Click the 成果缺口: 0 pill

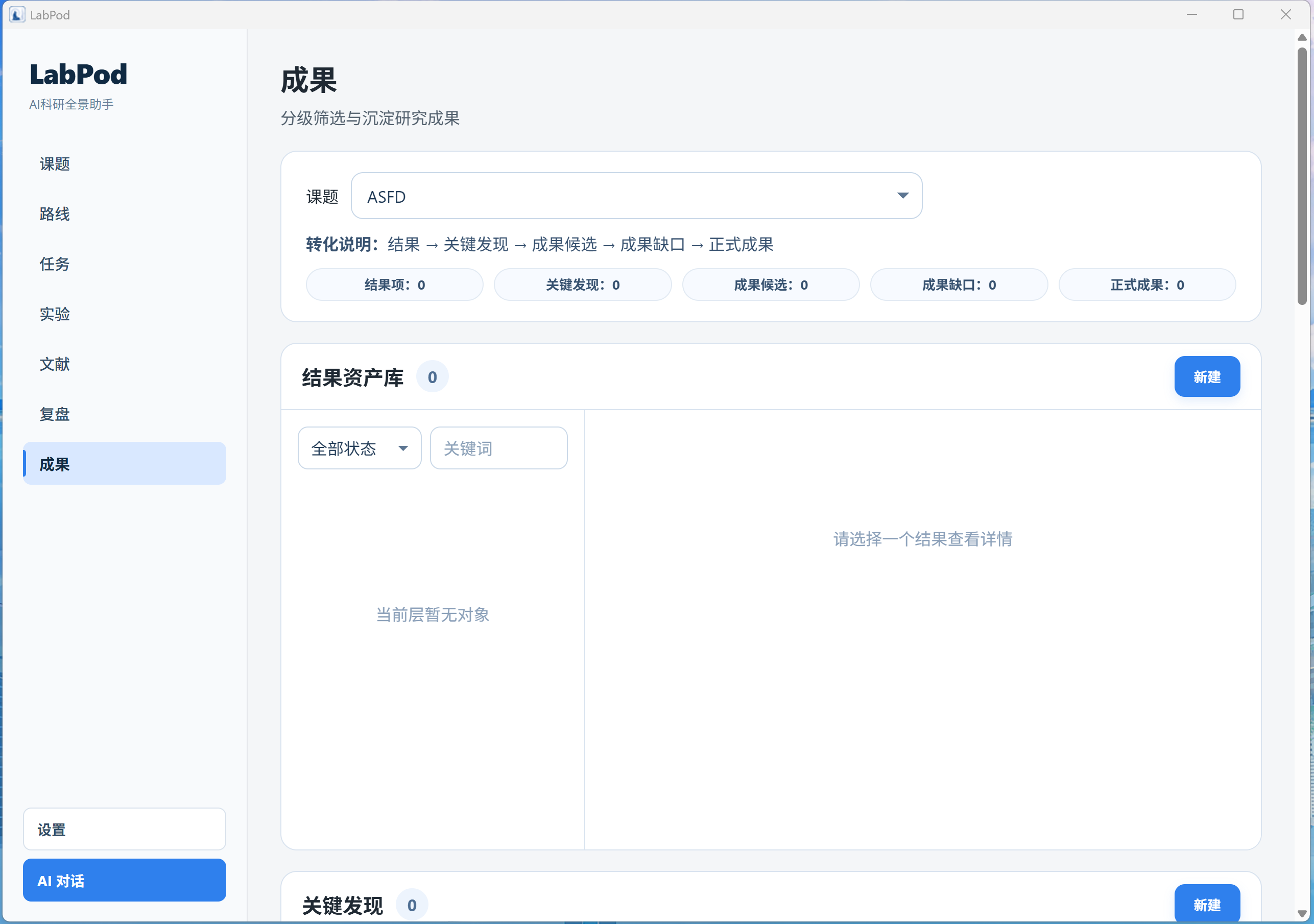pos(959,285)
